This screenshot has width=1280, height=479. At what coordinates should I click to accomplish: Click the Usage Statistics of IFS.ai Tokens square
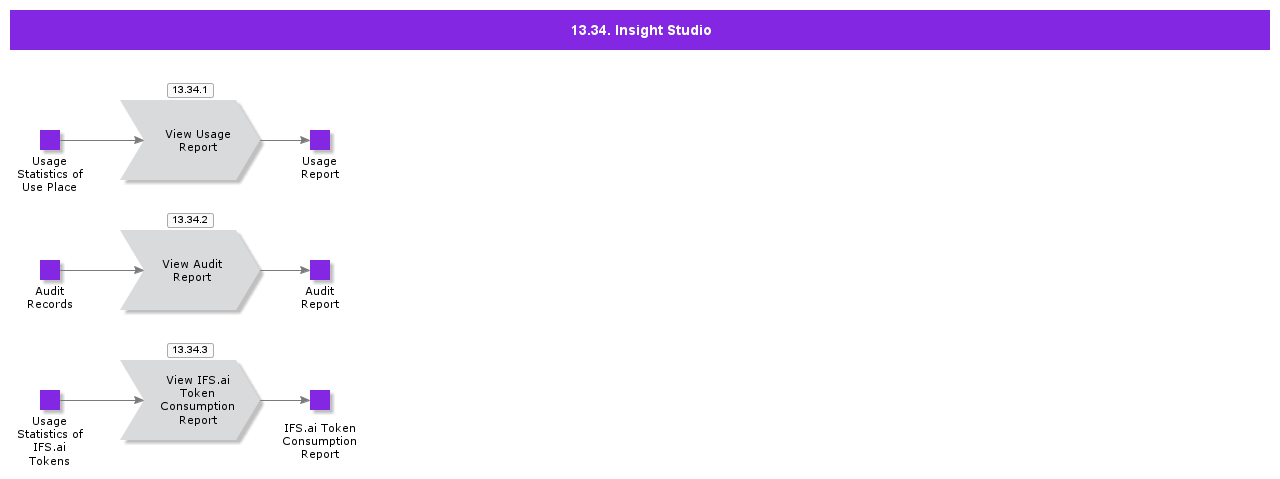coord(50,400)
